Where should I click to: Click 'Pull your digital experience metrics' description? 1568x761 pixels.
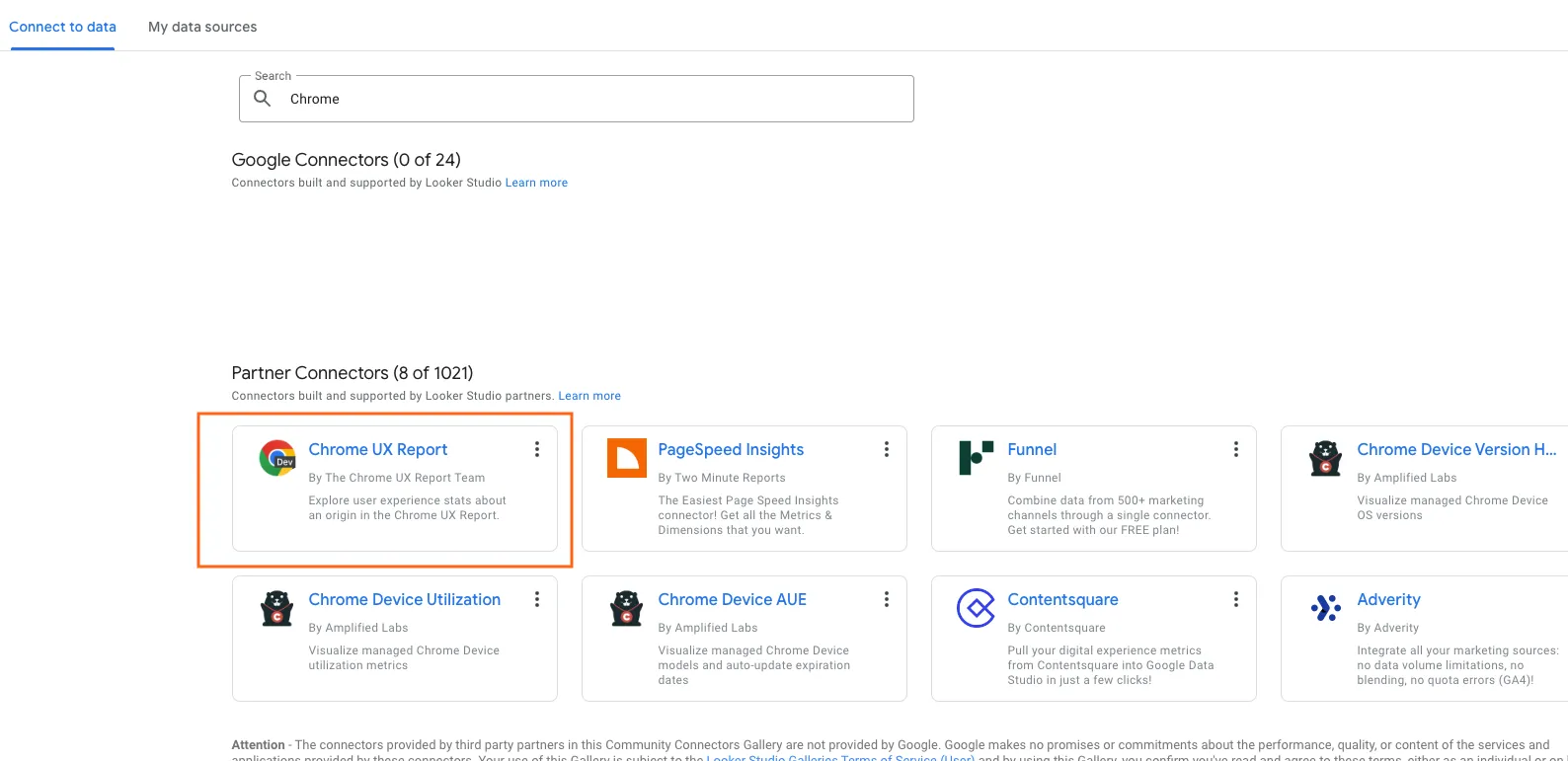click(x=1111, y=665)
